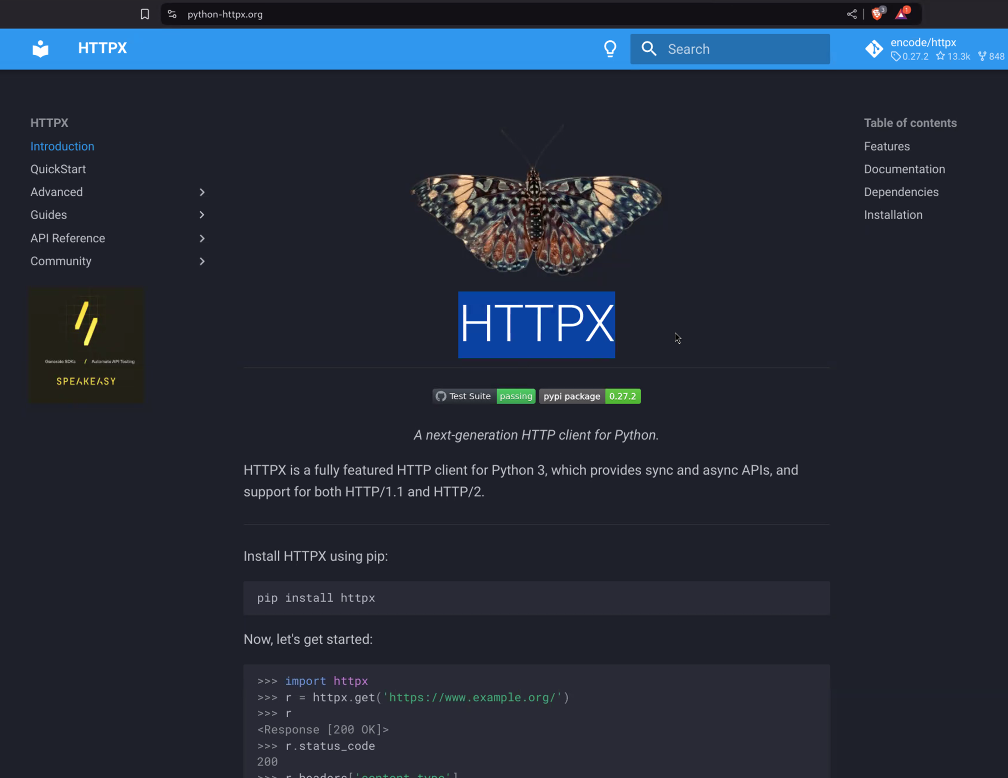
Task: Open the Introduction page in sidebar
Action: tap(62, 147)
